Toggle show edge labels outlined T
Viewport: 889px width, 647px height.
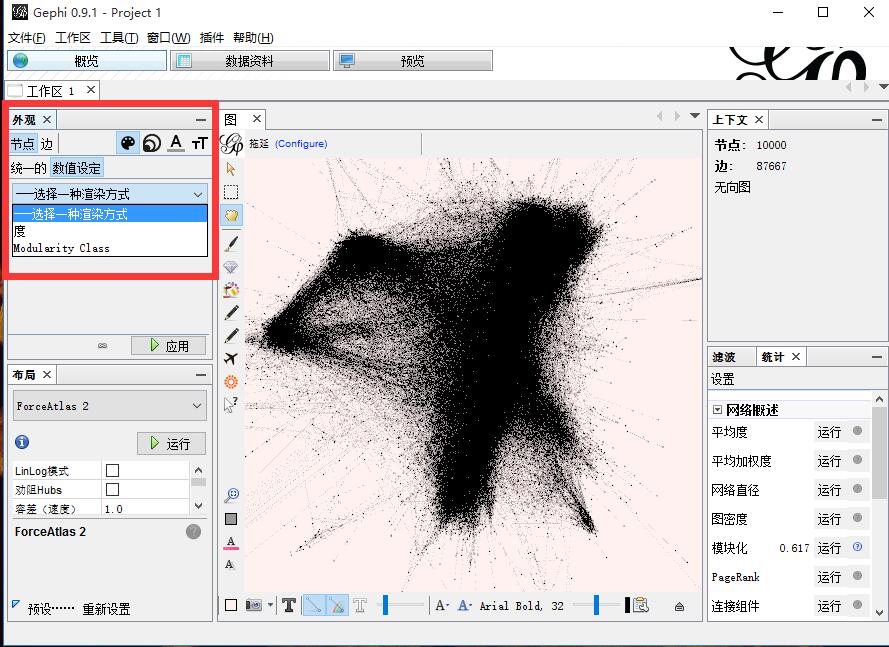(360, 605)
